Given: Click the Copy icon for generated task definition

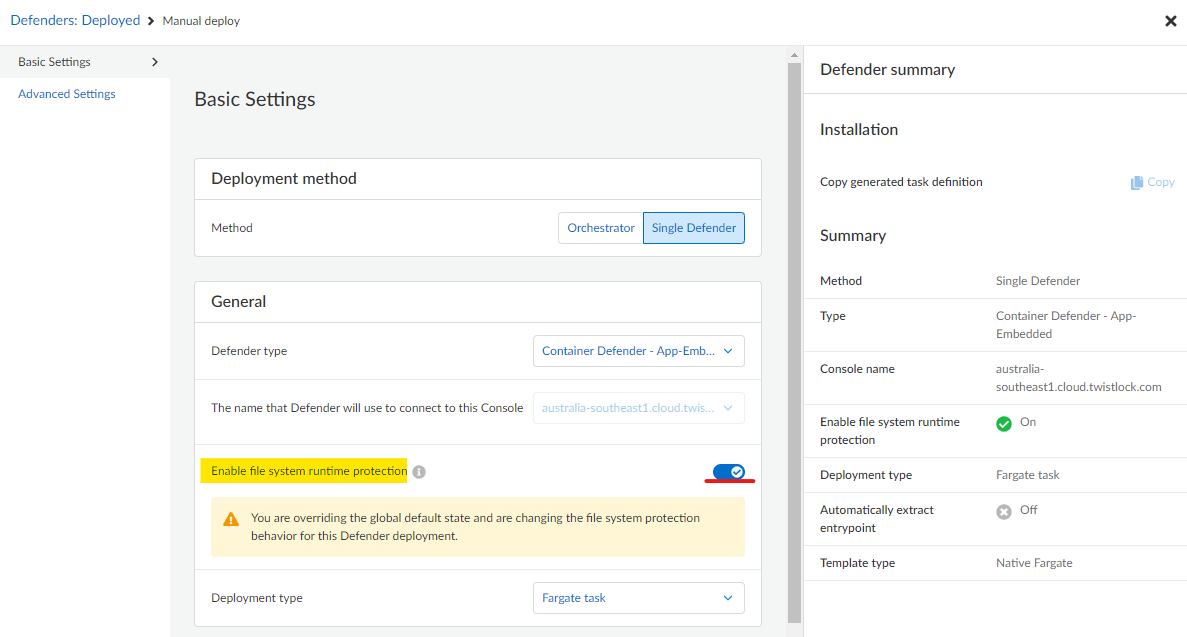Looking at the screenshot, I should pos(1135,182).
